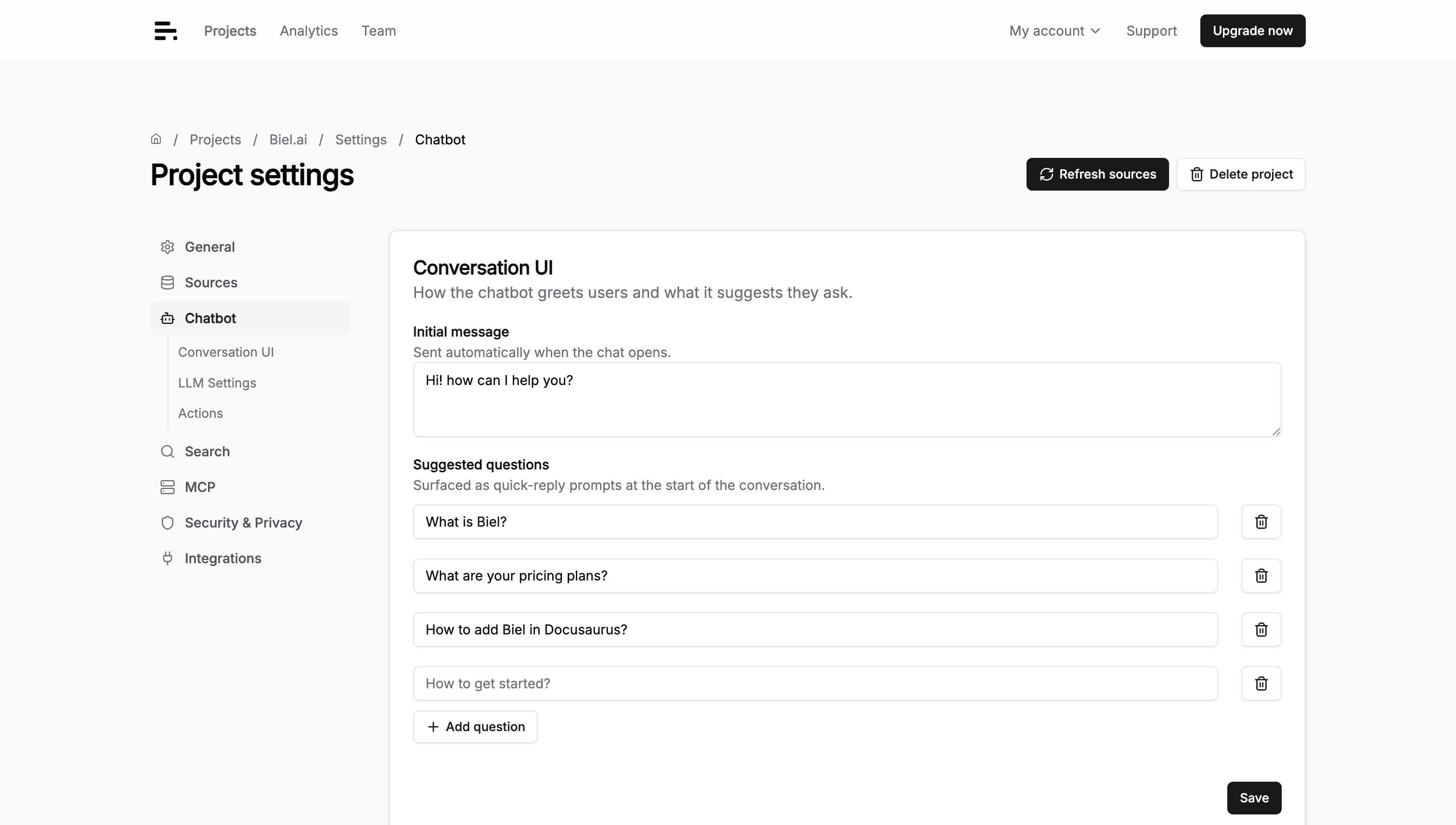1456x825 pixels.
Task: Open the Security & Privacy section label
Action: 244,523
